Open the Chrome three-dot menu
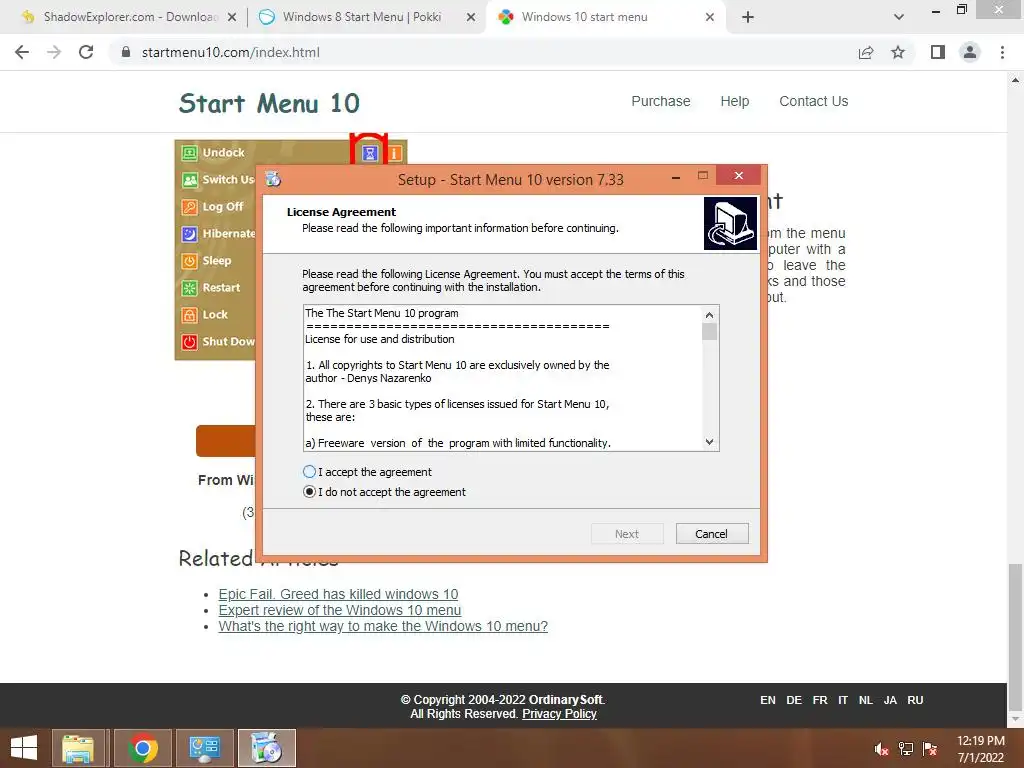 click(x=1002, y=52)
